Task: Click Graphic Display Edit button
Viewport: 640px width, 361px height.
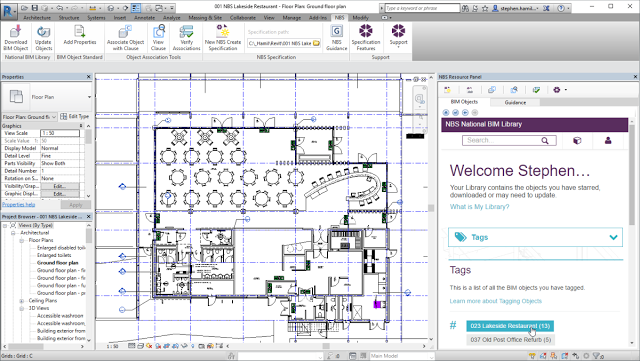Action: click(60, 194)
